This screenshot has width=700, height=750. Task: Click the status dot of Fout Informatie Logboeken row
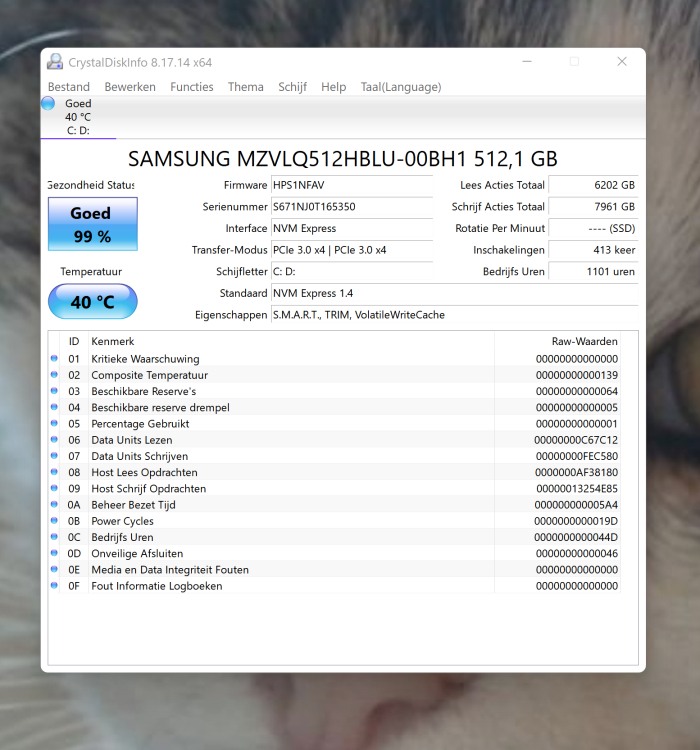54,585
